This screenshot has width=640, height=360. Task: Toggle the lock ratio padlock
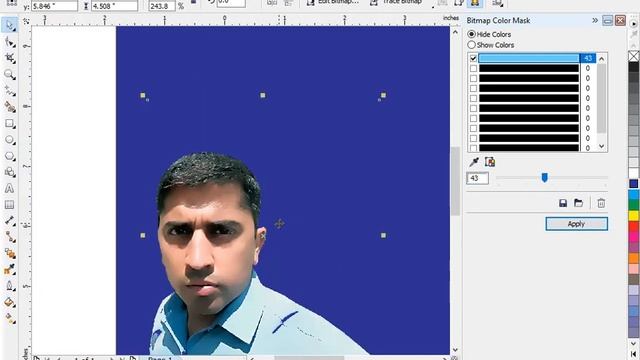click(x=193, y=2)
